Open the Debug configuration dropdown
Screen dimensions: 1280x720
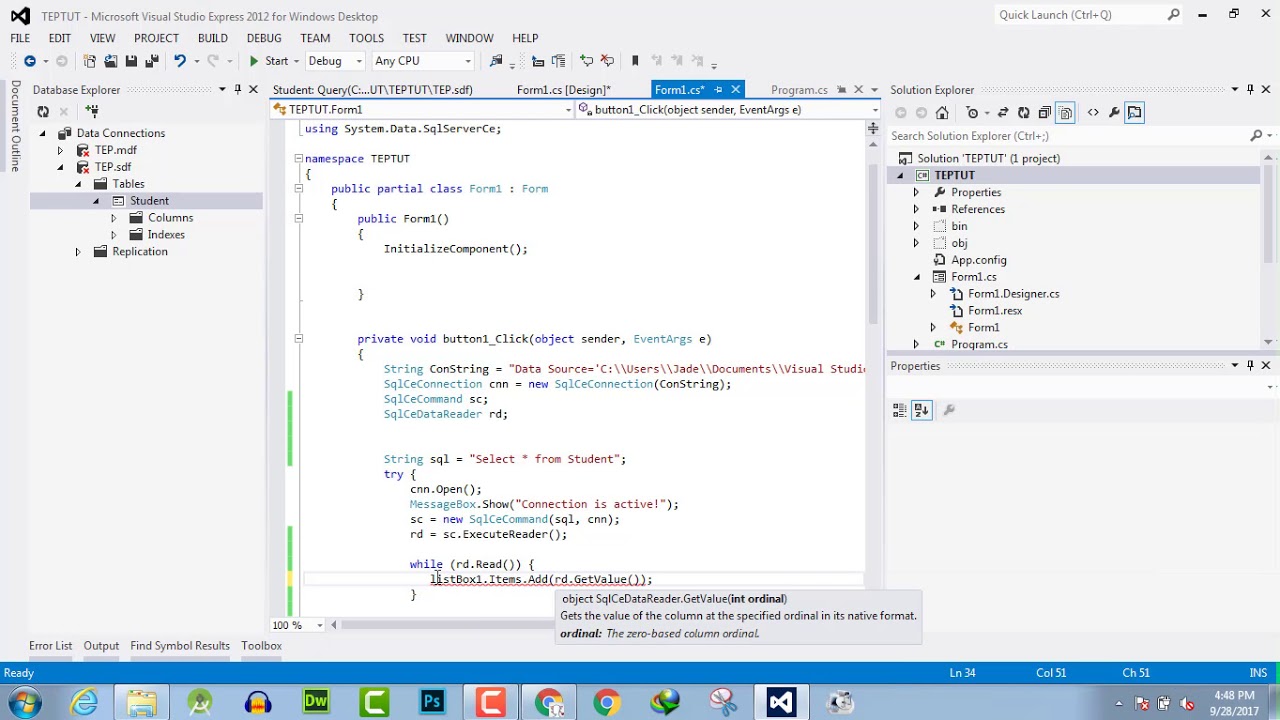point(359,61)
